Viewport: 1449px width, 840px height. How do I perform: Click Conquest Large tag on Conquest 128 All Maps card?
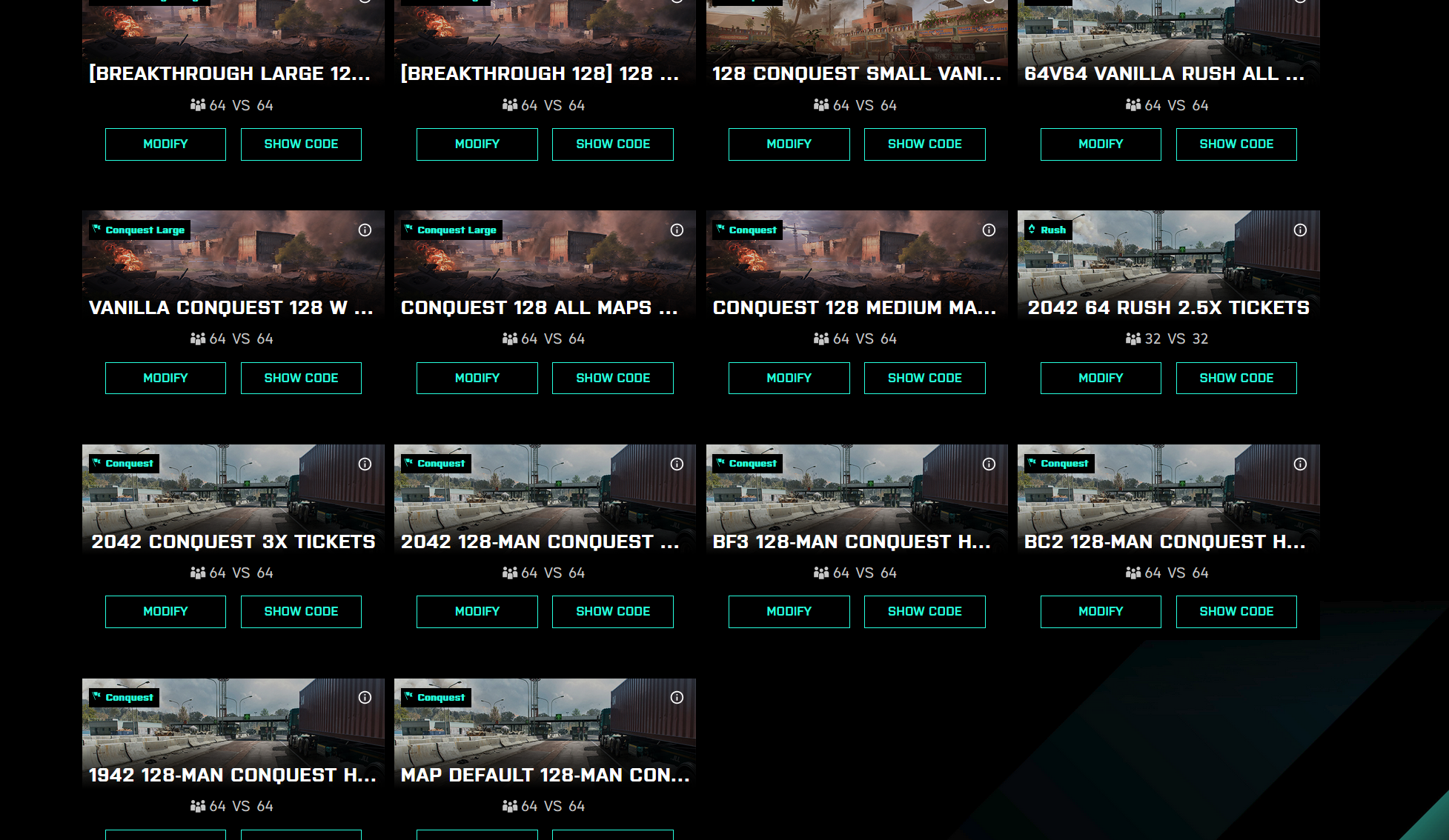point(451,230)
